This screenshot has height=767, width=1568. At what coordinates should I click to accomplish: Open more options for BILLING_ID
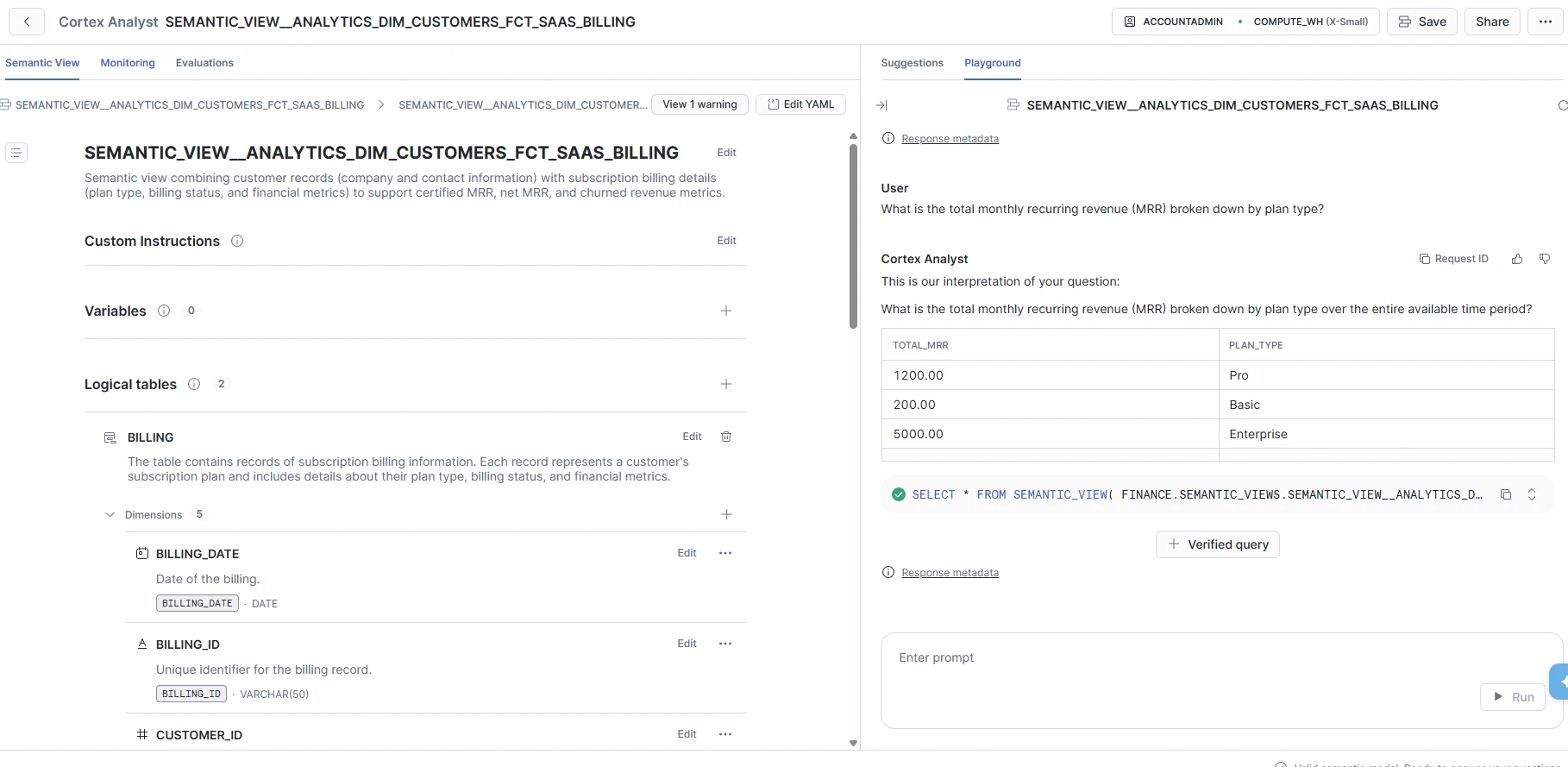click(x=725, y=644)
